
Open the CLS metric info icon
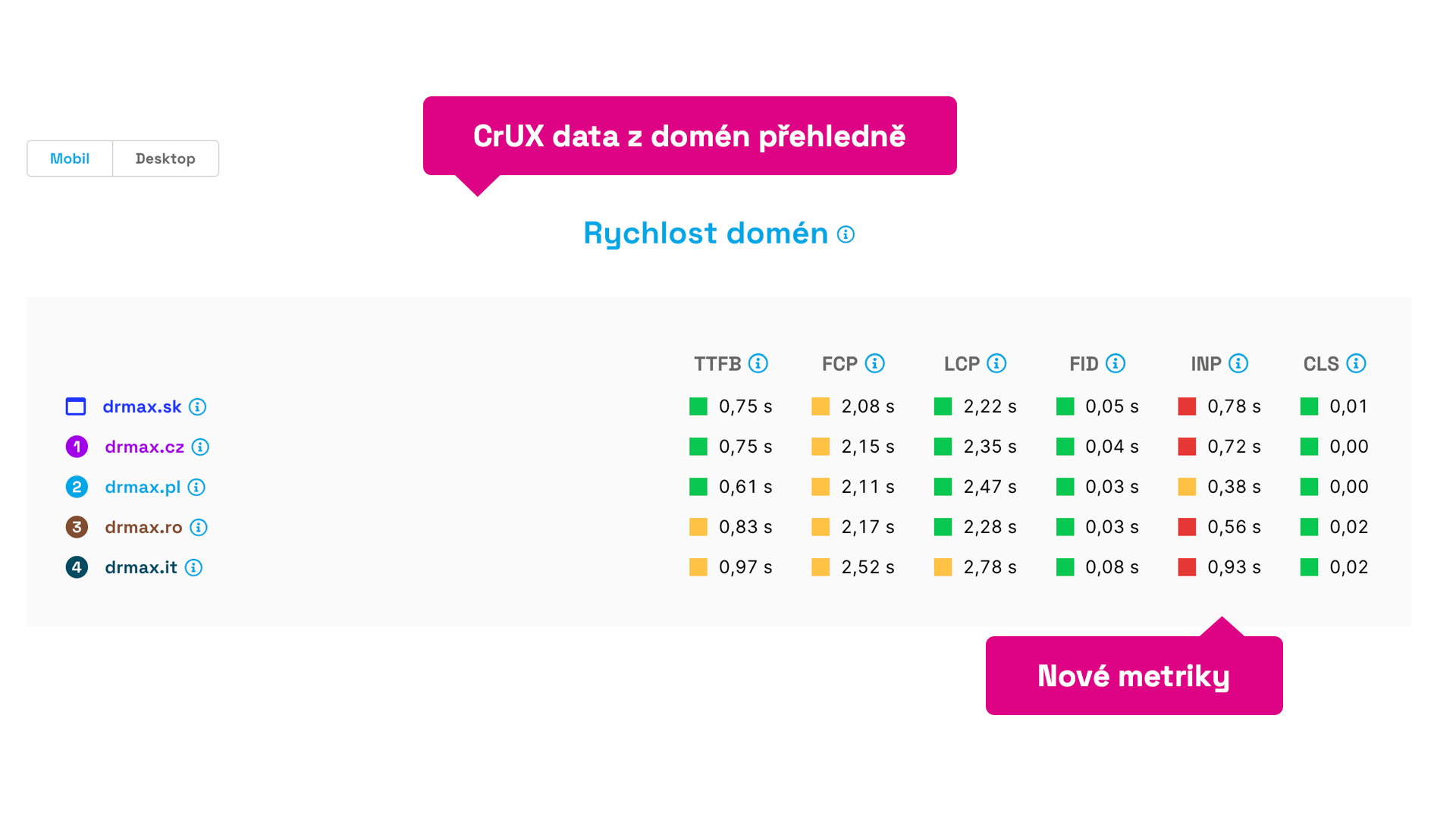coord(1357,363)
